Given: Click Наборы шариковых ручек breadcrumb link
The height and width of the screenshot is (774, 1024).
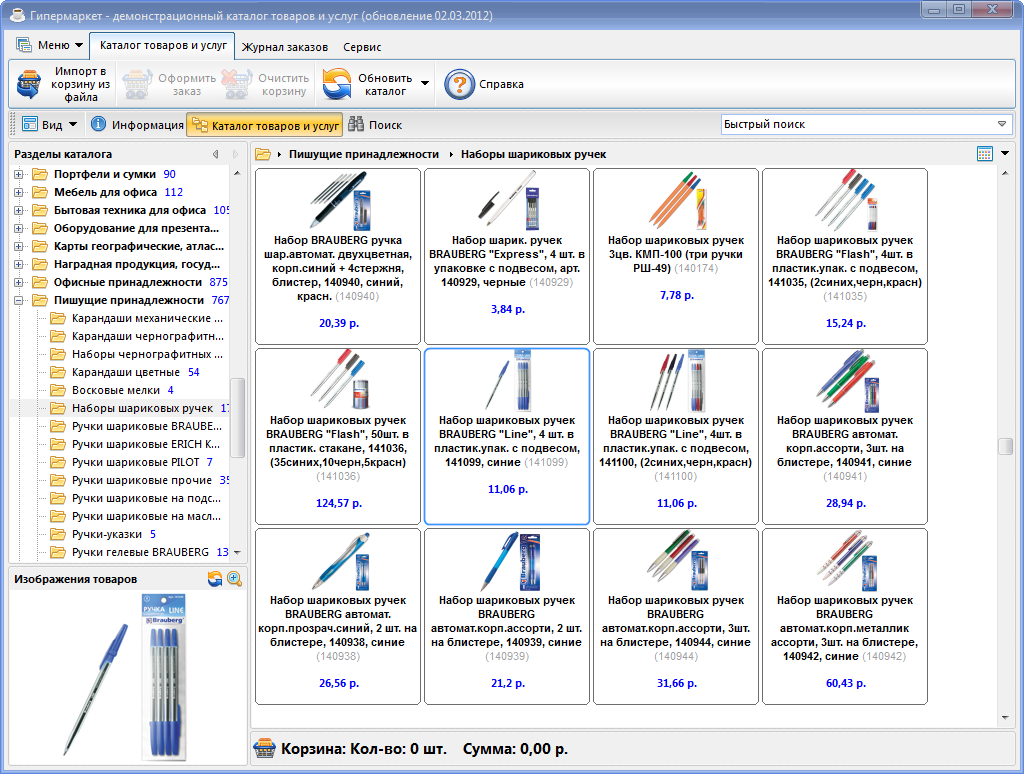Looking at the screenshot, I should click(534, 154).
